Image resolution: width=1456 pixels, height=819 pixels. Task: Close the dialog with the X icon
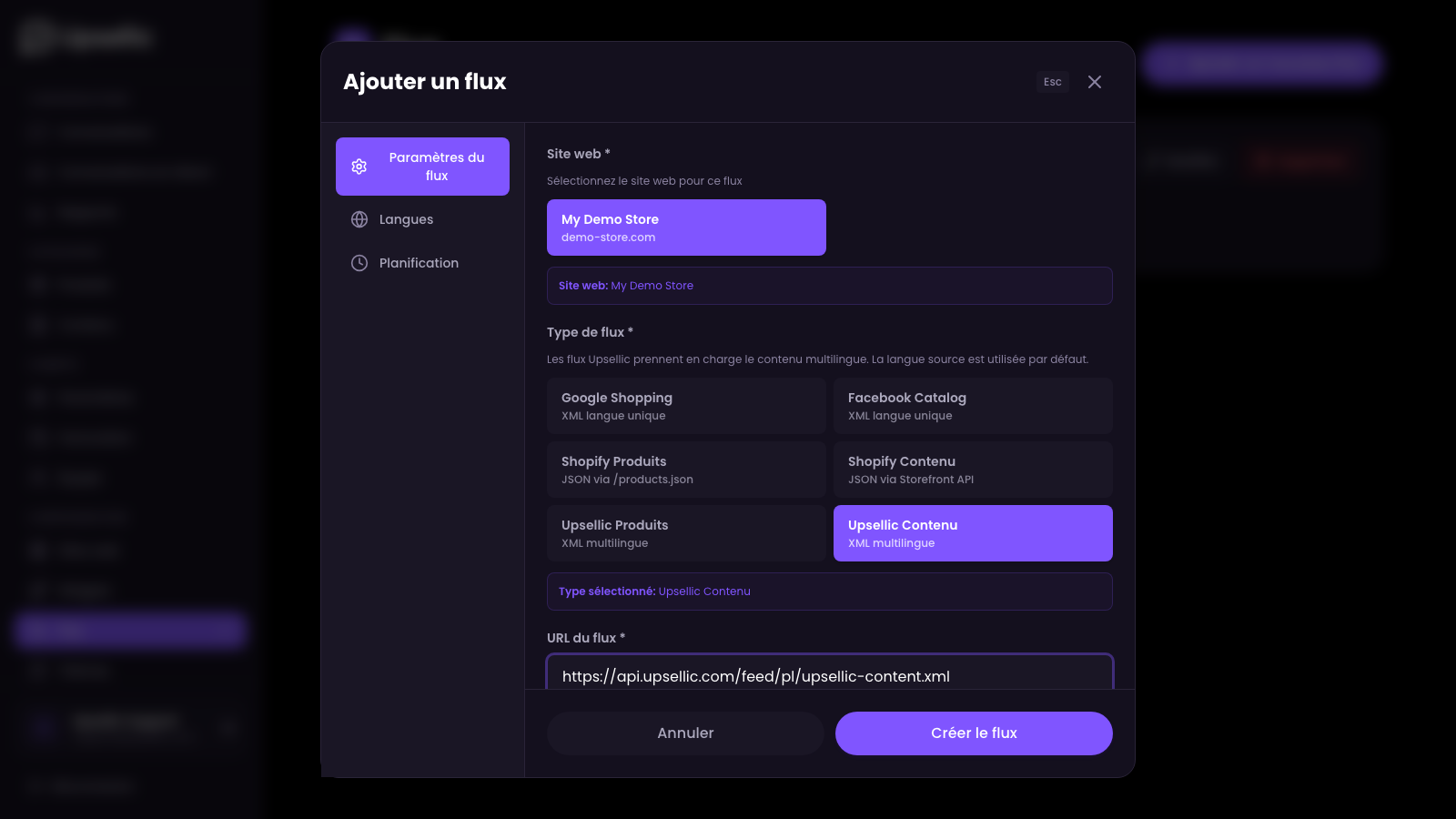(x=1095, y=82)
